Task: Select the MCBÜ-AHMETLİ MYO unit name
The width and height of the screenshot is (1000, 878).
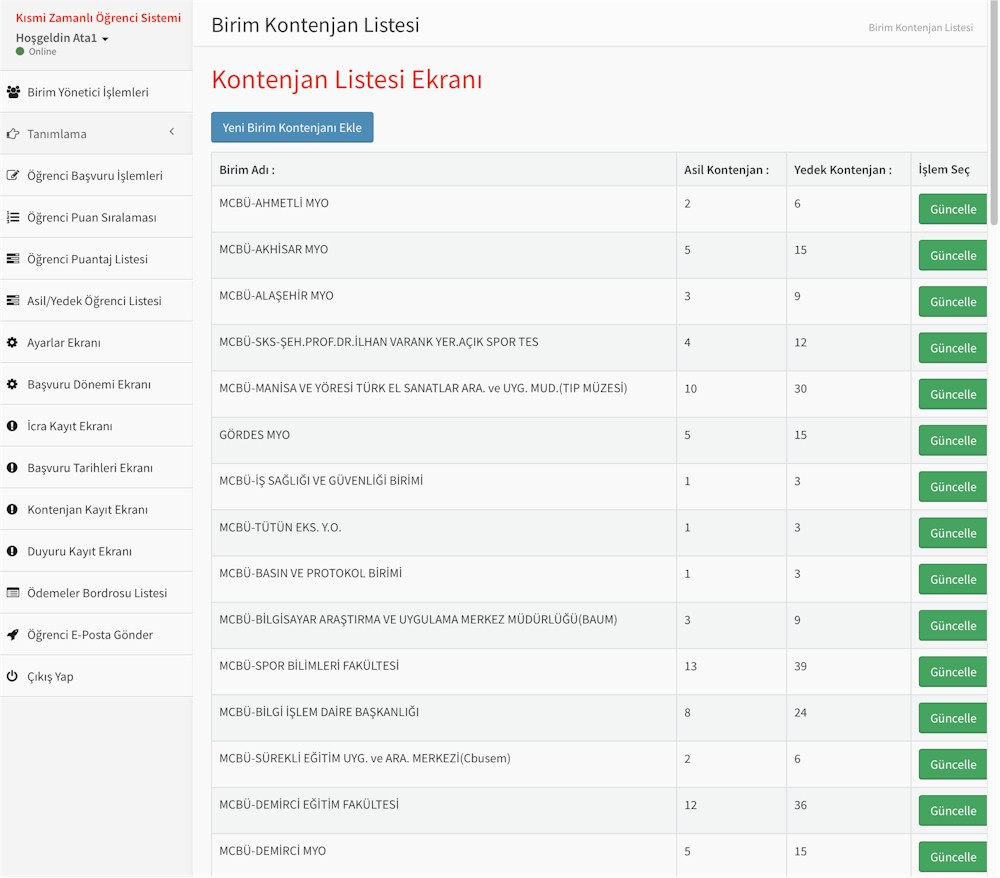Action: pos(274,203)
